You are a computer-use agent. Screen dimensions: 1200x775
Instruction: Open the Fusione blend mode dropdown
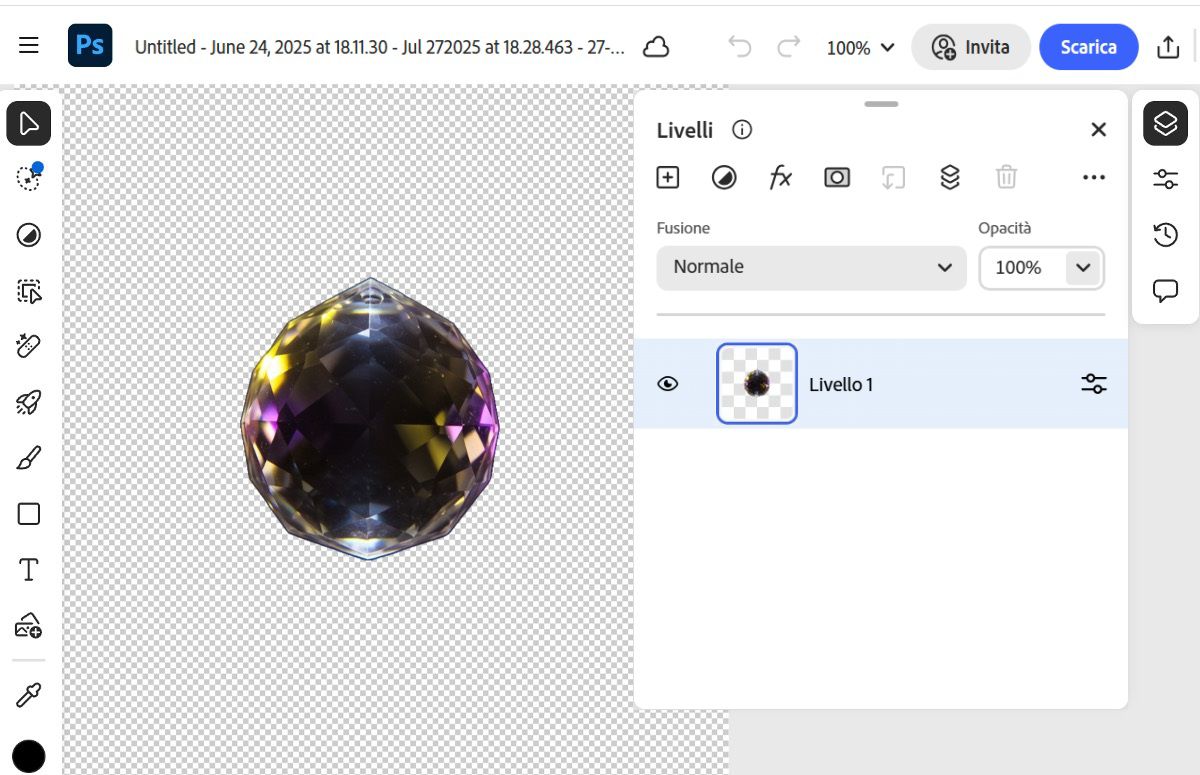pyautogui.click(x=810, y=267)
